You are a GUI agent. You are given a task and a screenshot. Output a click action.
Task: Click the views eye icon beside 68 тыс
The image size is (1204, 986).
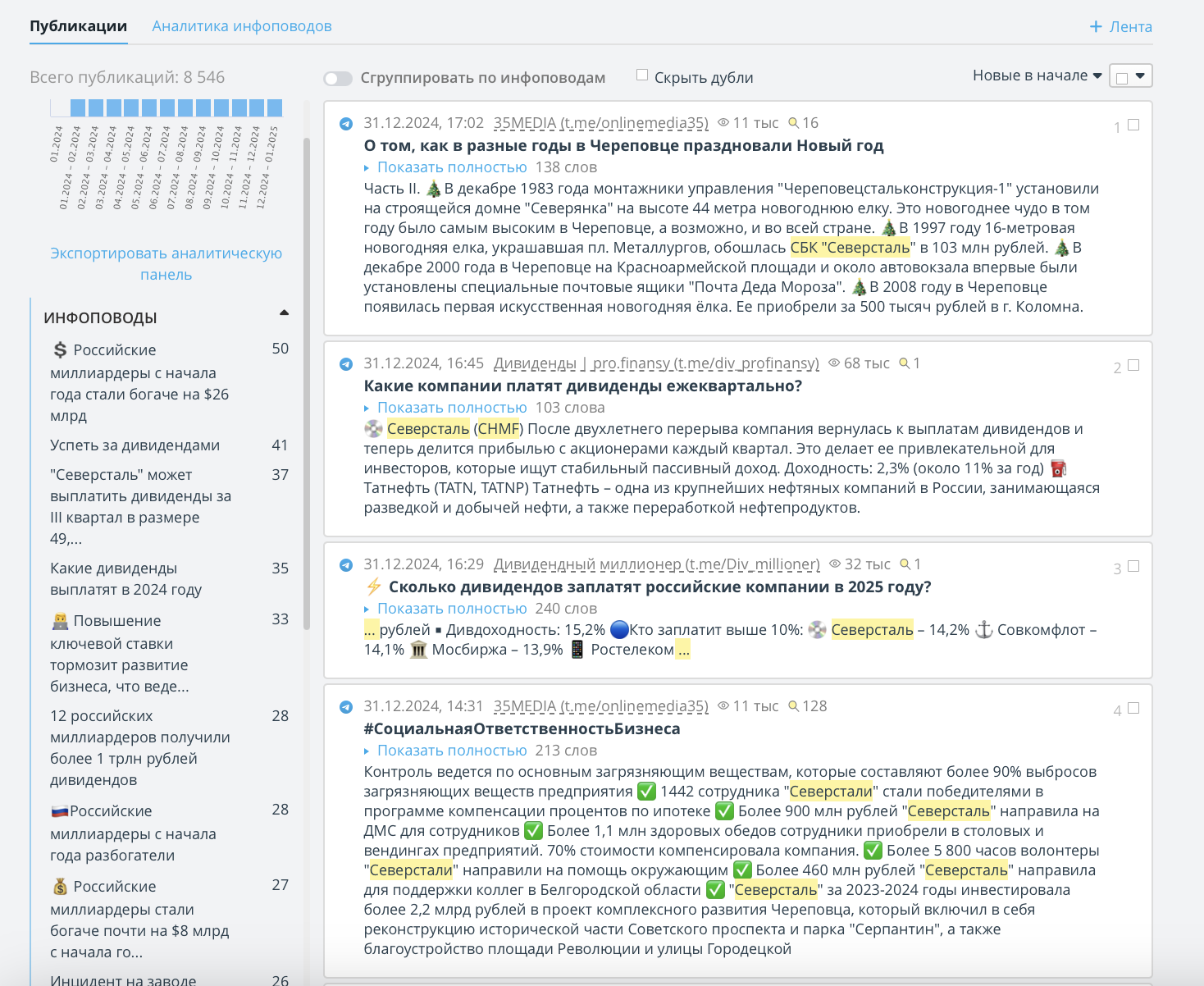(x=835, y=363)
